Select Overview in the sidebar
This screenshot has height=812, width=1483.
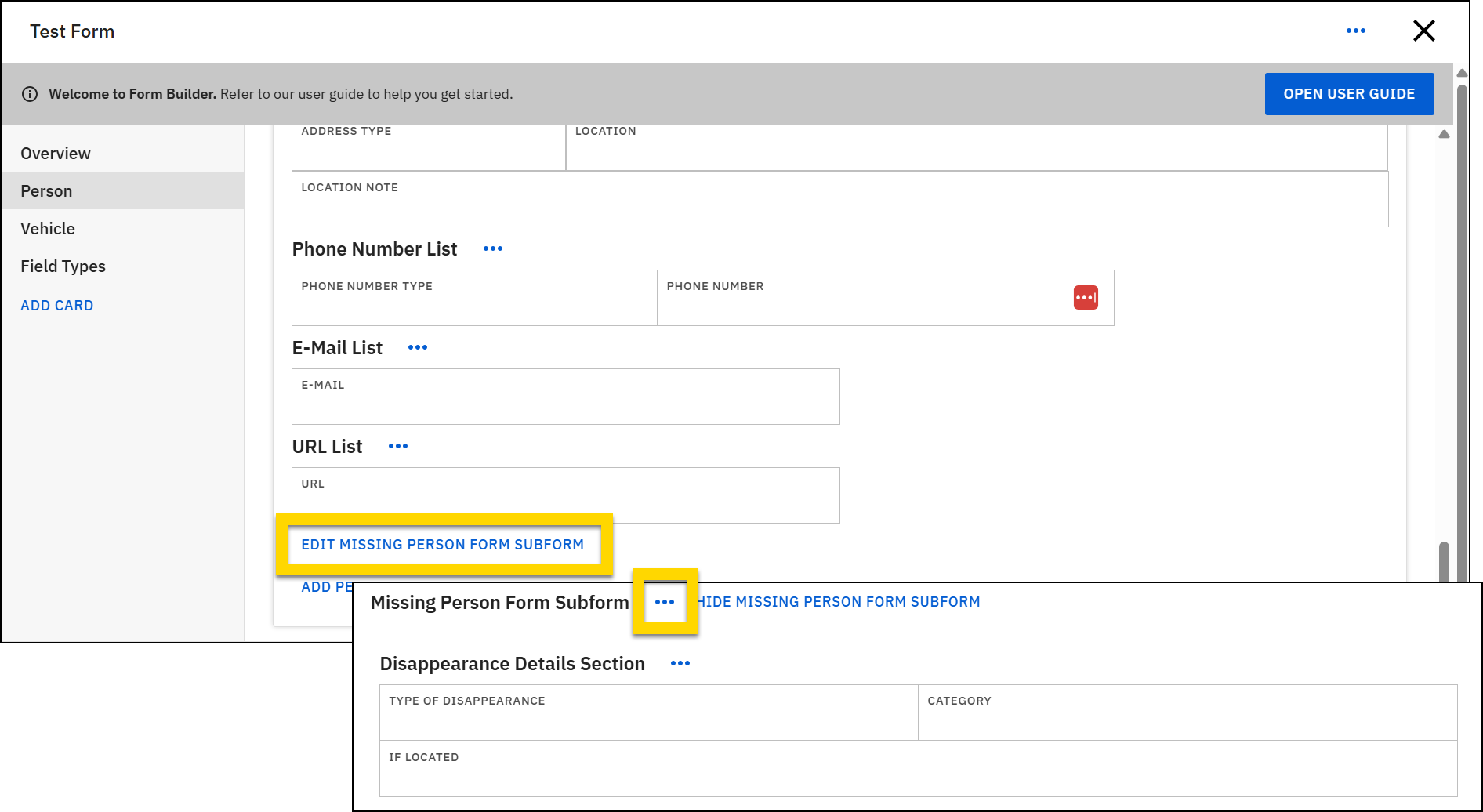[x=55, y=153]
